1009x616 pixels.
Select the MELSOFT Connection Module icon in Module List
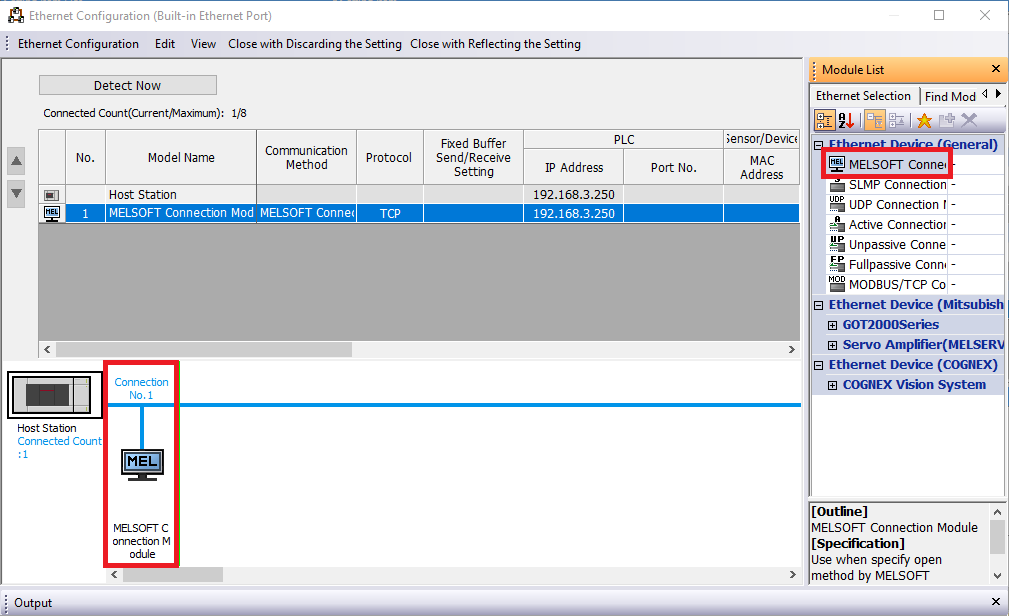(837, 164)
